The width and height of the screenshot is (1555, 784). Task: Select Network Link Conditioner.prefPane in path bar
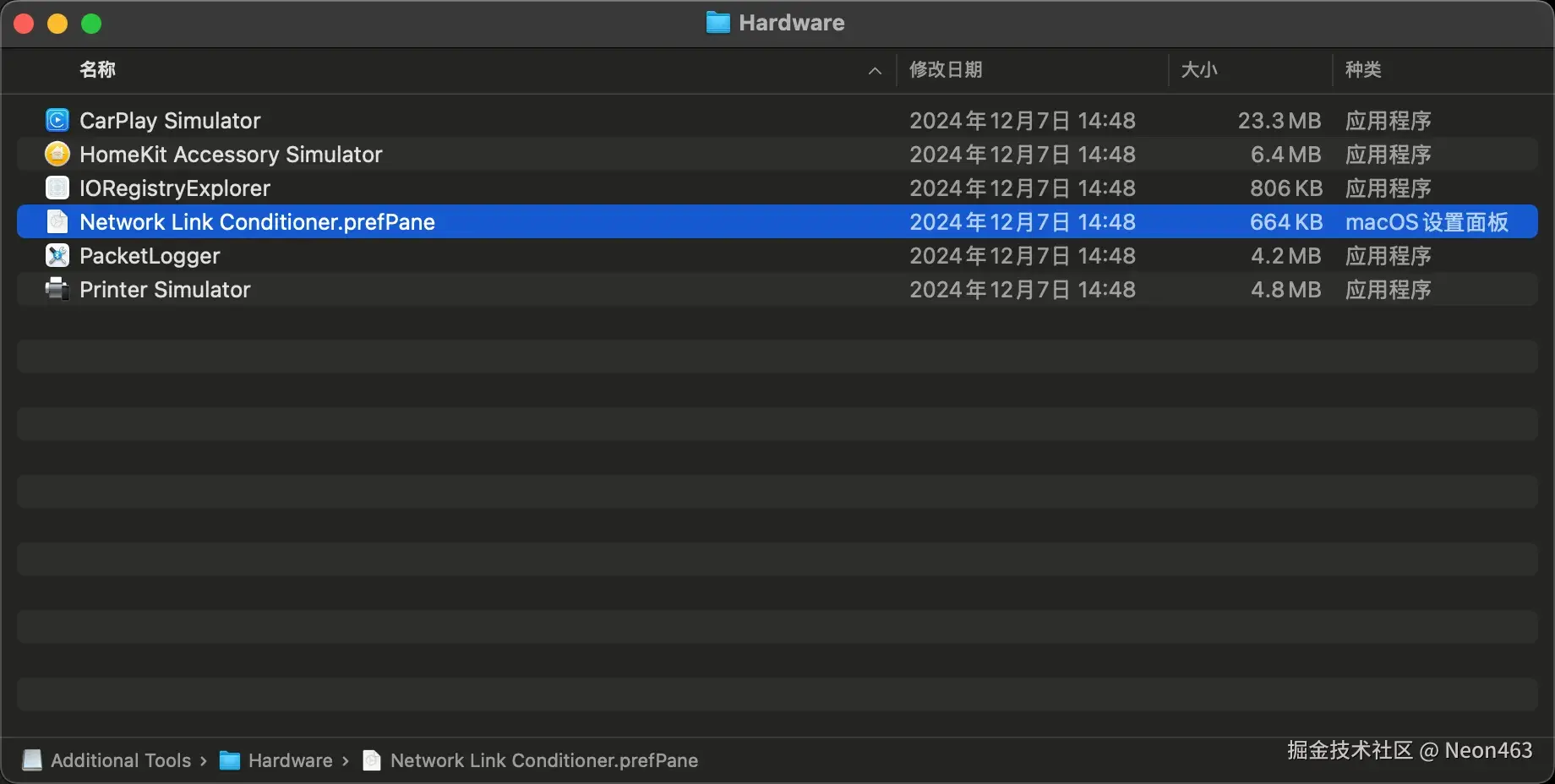coord(544,760)
